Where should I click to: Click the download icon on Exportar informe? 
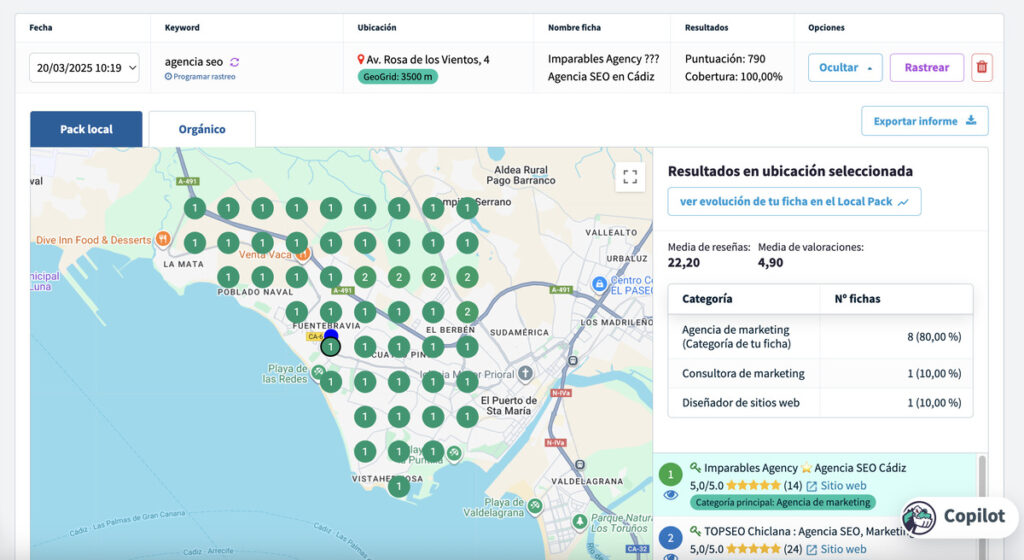(x=971, y=121)
